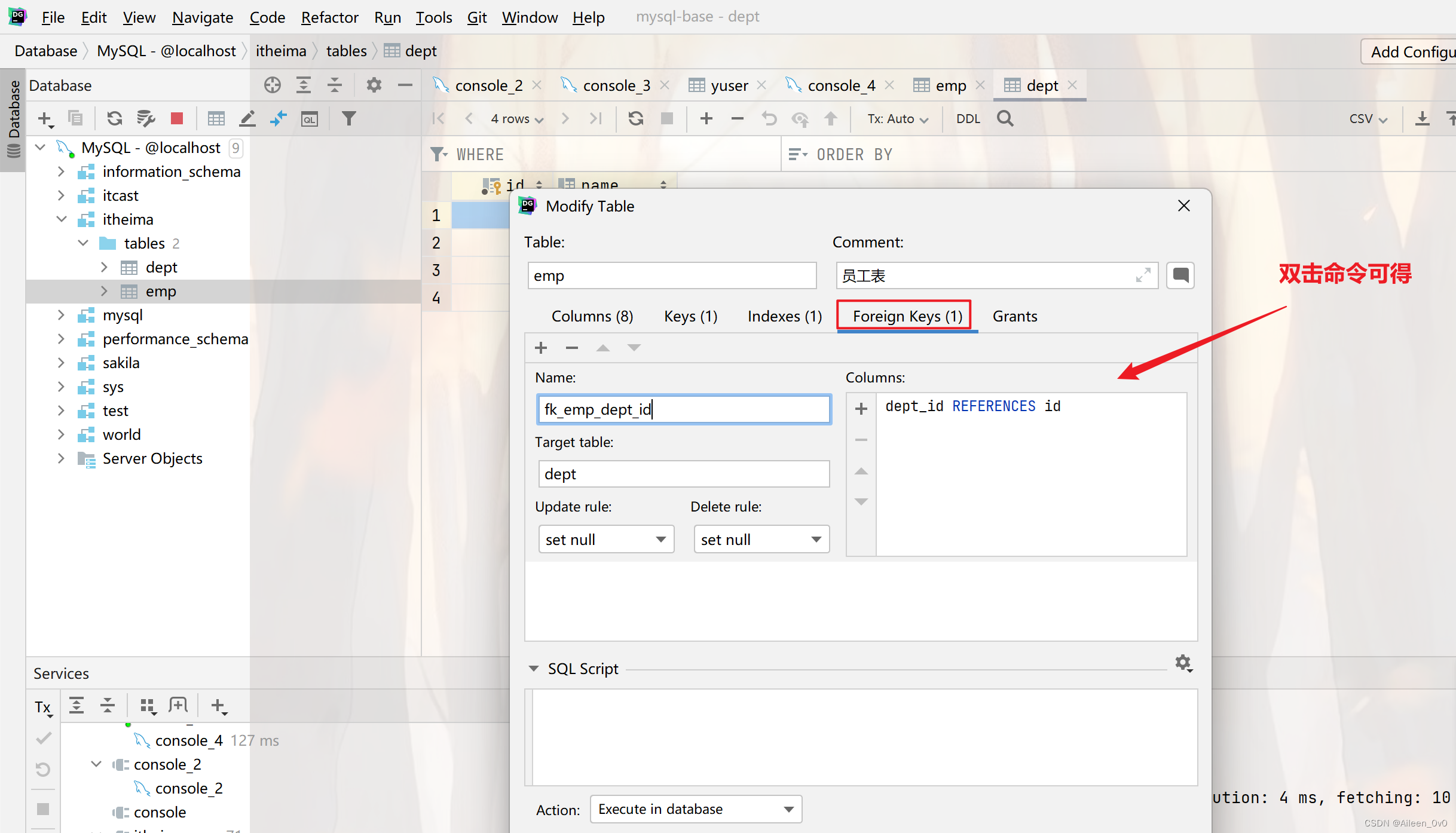The width and height of the screenshot is (1456, 833).
Task: Click the red Stop icon in Database toolbar
Action: 176,118
